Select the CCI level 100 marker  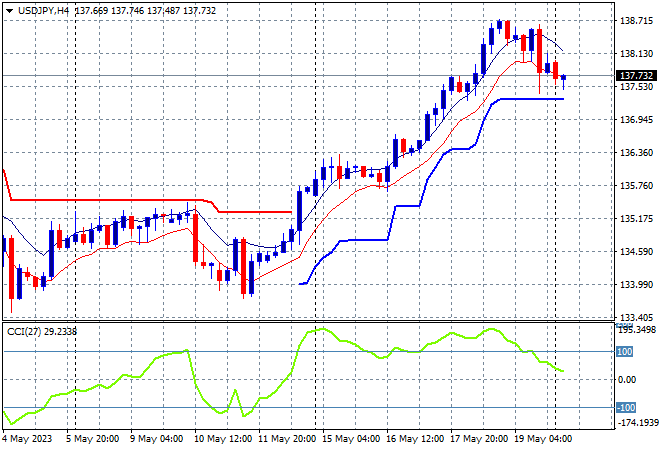pos(625,351)
